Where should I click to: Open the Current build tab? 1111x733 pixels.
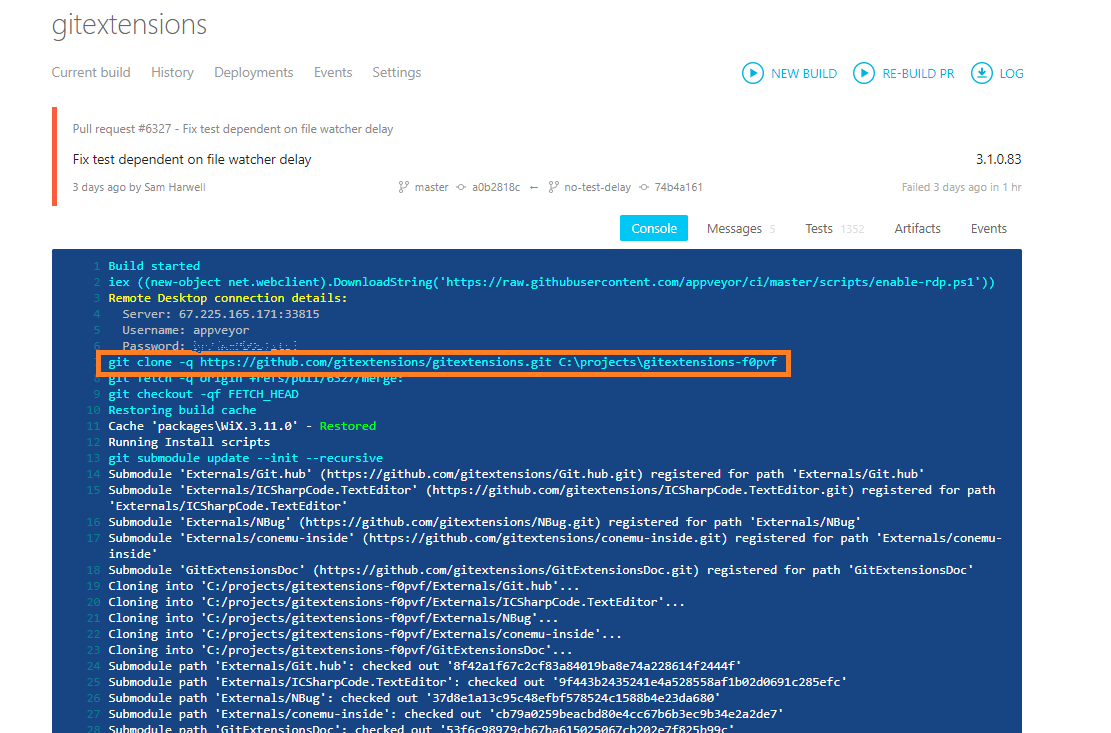pyautogui.click(x=91, y=72)
